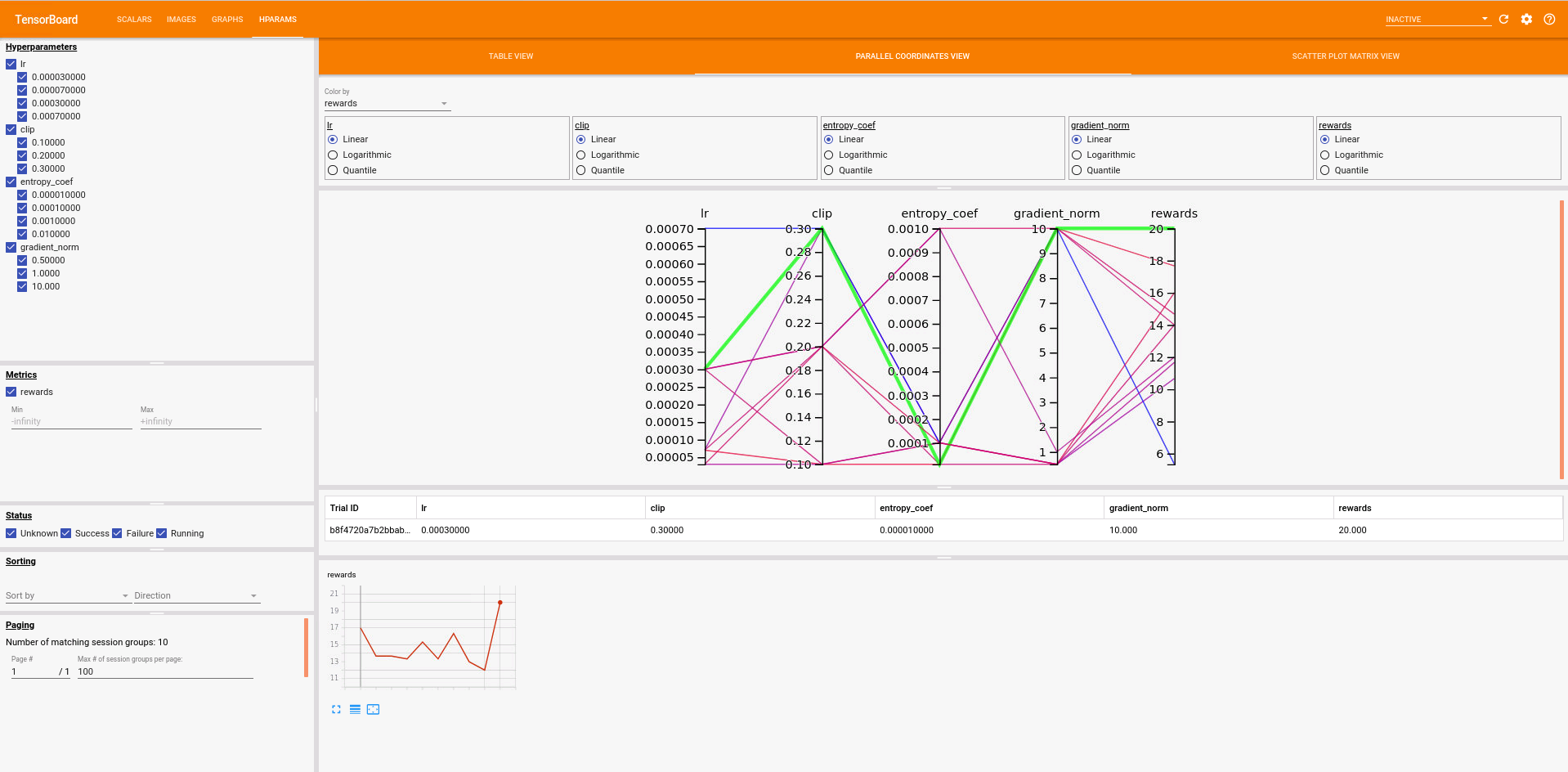Select Quantile scale for clip axis
Viewport: 1568px width, 772px height.
pos(581,170)
